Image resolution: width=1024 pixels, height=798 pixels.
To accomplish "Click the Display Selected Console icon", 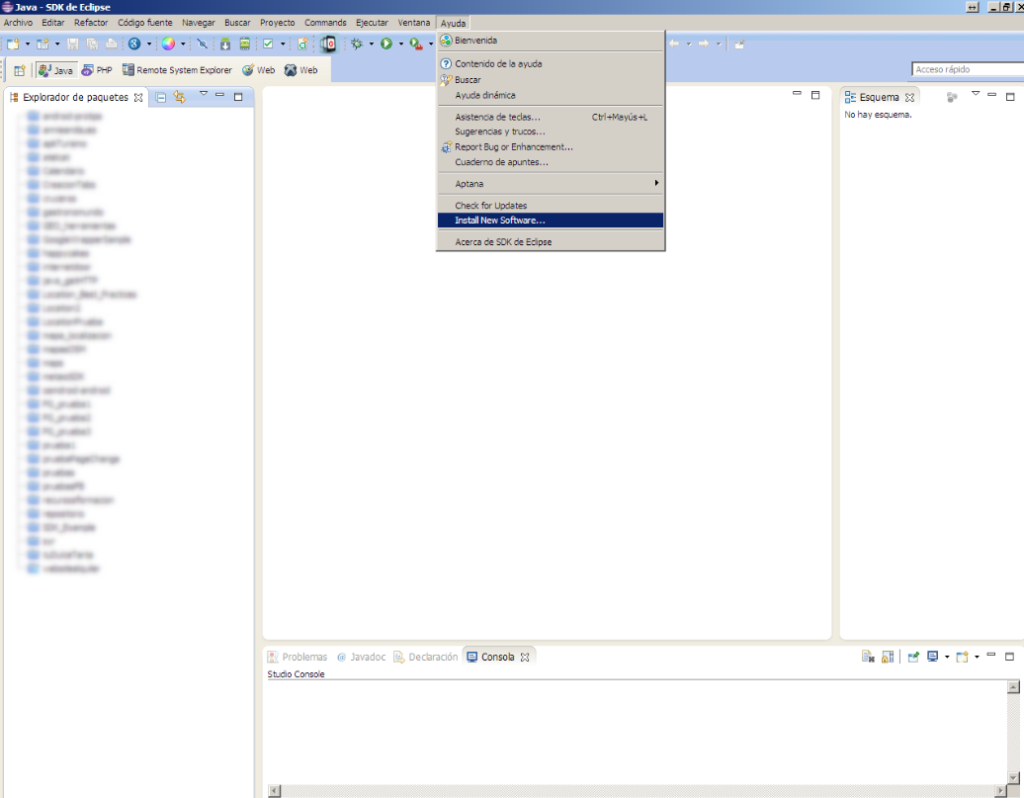I will tap(933, 657).
